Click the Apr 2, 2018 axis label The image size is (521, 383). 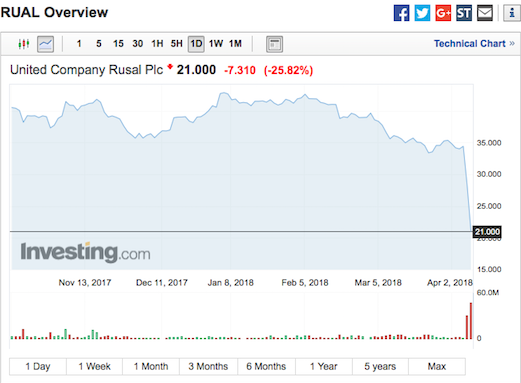[450, 283]
